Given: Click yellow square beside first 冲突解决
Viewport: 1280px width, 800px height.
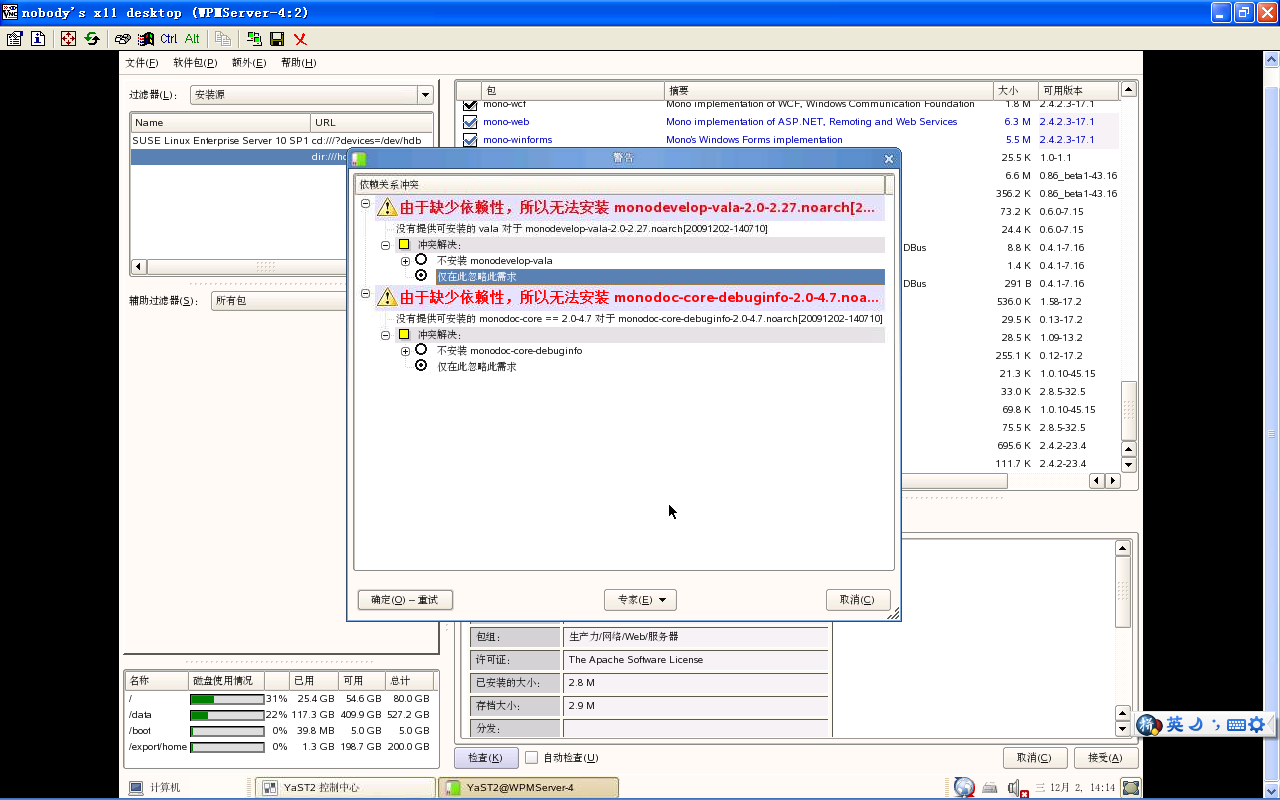Looking at the screenshot, I should [404, 244].
